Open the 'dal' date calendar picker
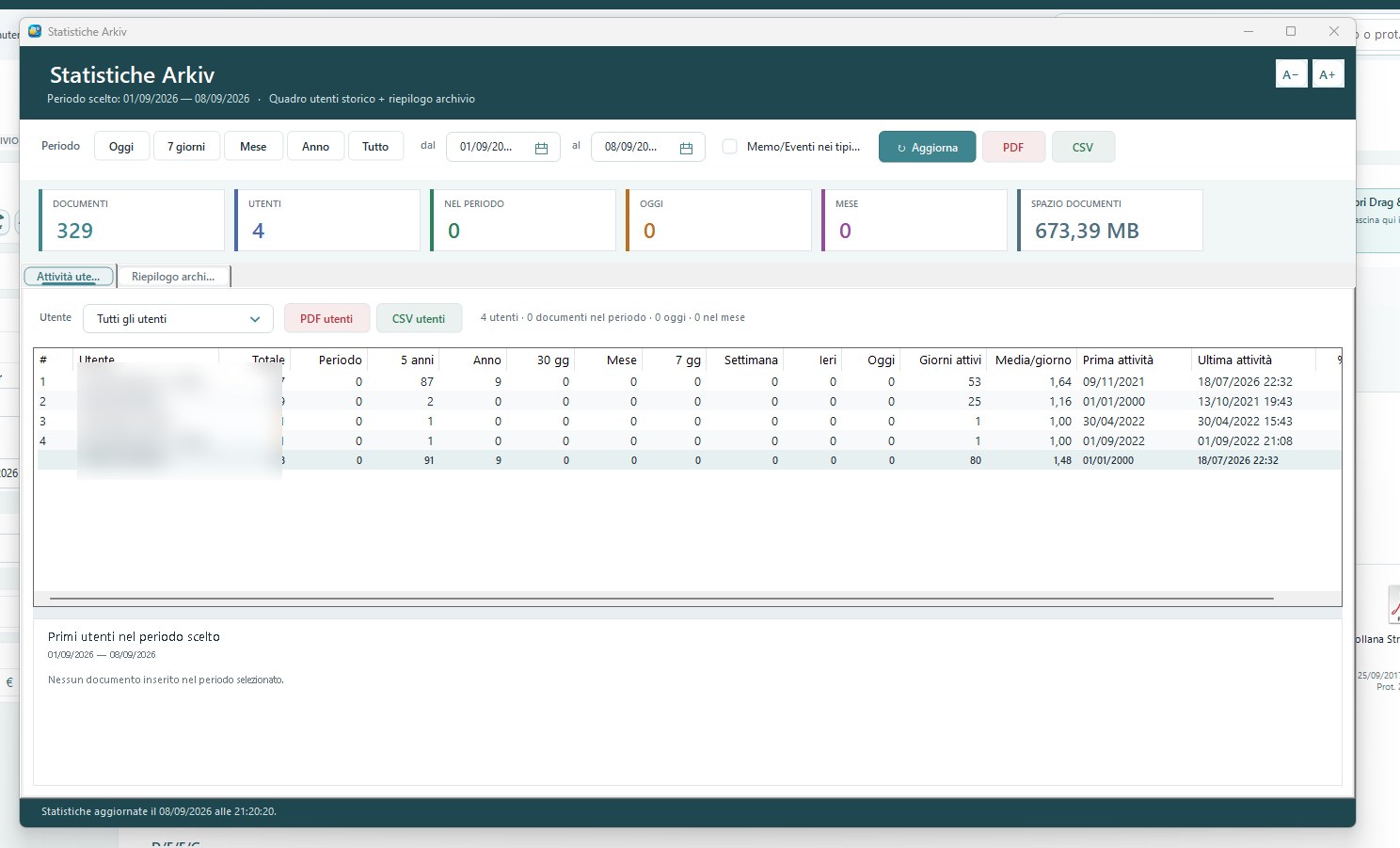 (541, 148)
